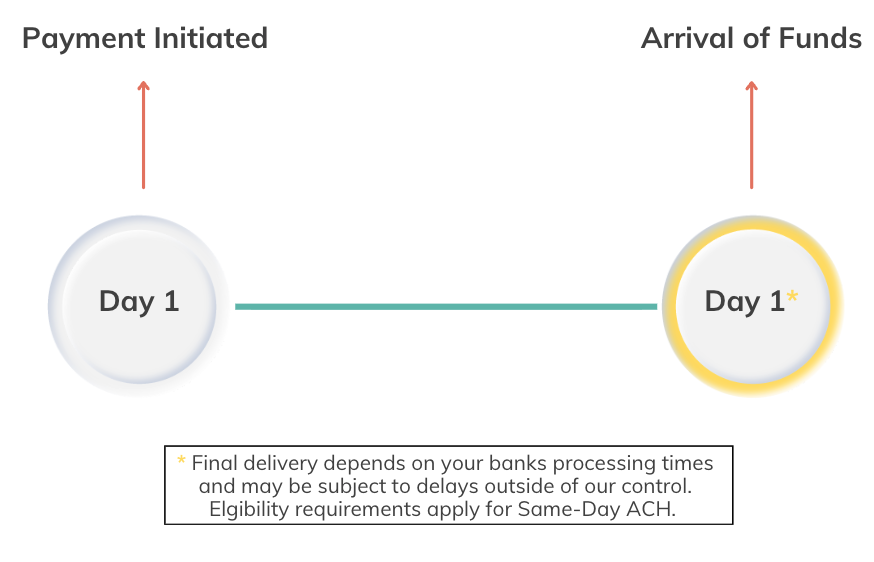This screenshot has height=562, width=874.
Task: Click the word "Elgibility" in the footnote
Action: (251, 509)
